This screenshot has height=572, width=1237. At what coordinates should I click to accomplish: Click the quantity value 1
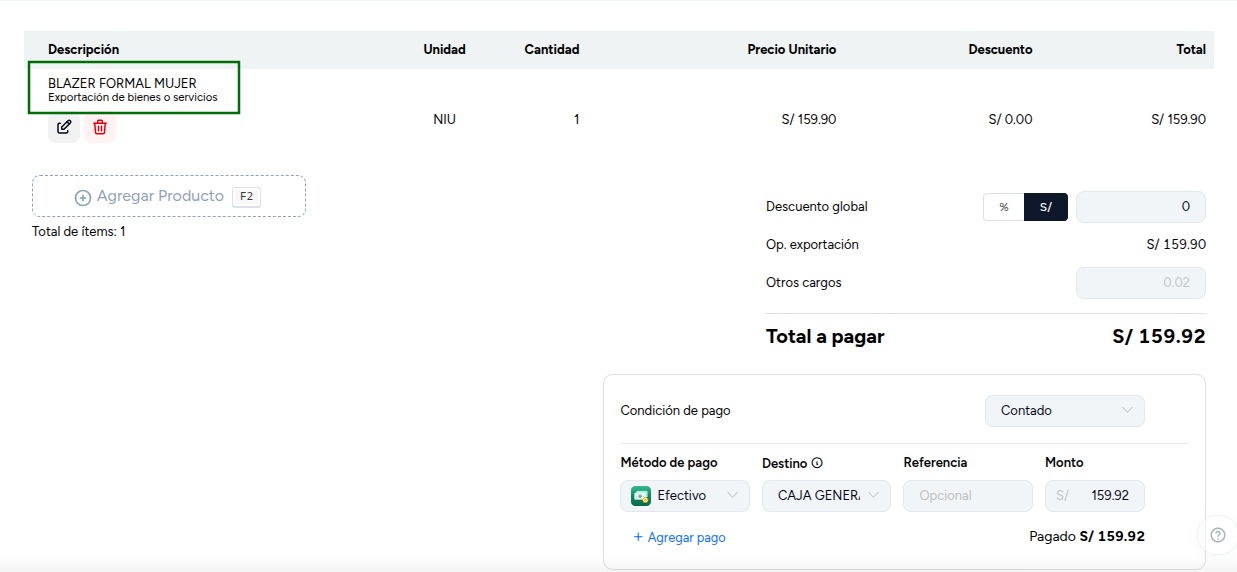[576, 119]
